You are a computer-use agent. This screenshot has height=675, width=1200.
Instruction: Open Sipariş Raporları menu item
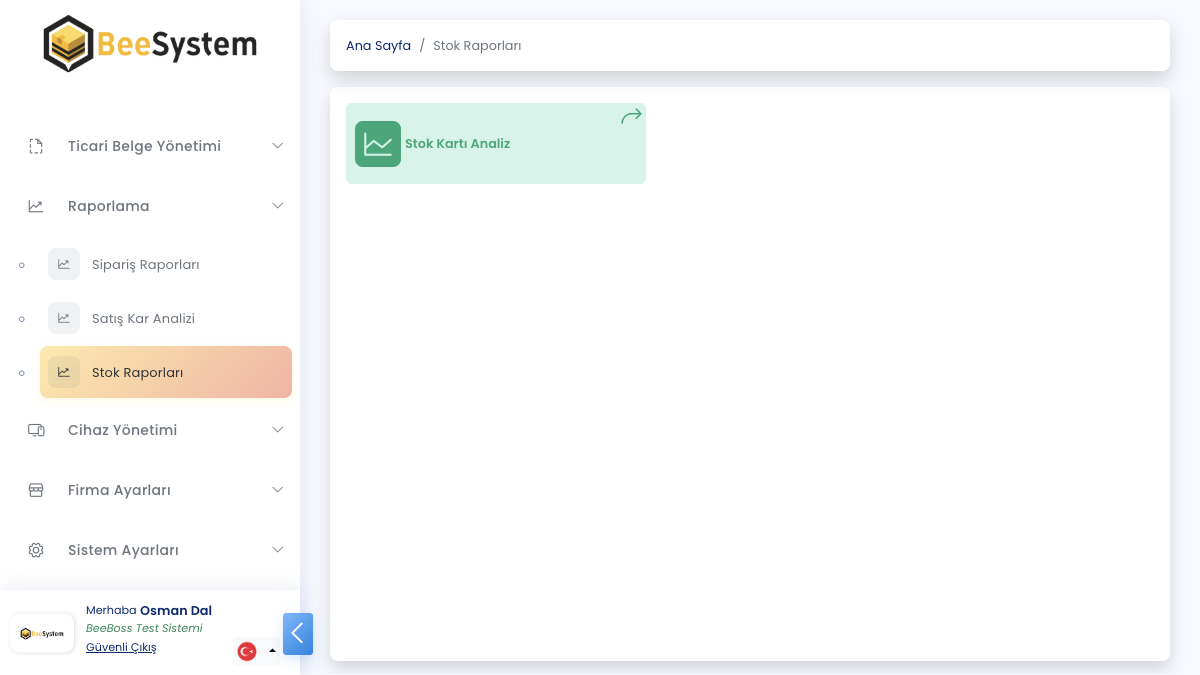coord(145,265)
